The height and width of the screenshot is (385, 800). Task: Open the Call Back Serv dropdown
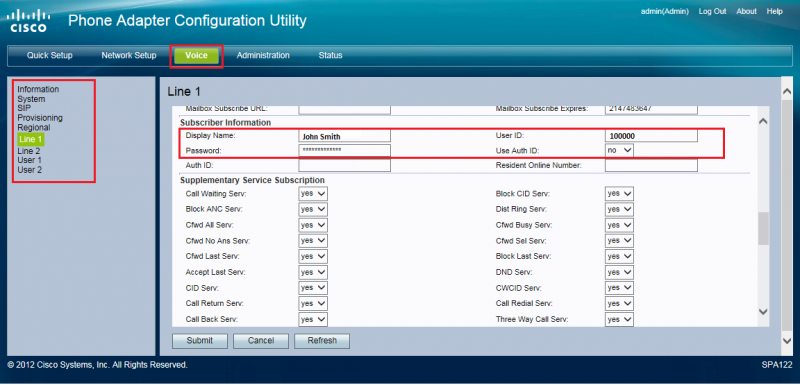click(313, 319)
